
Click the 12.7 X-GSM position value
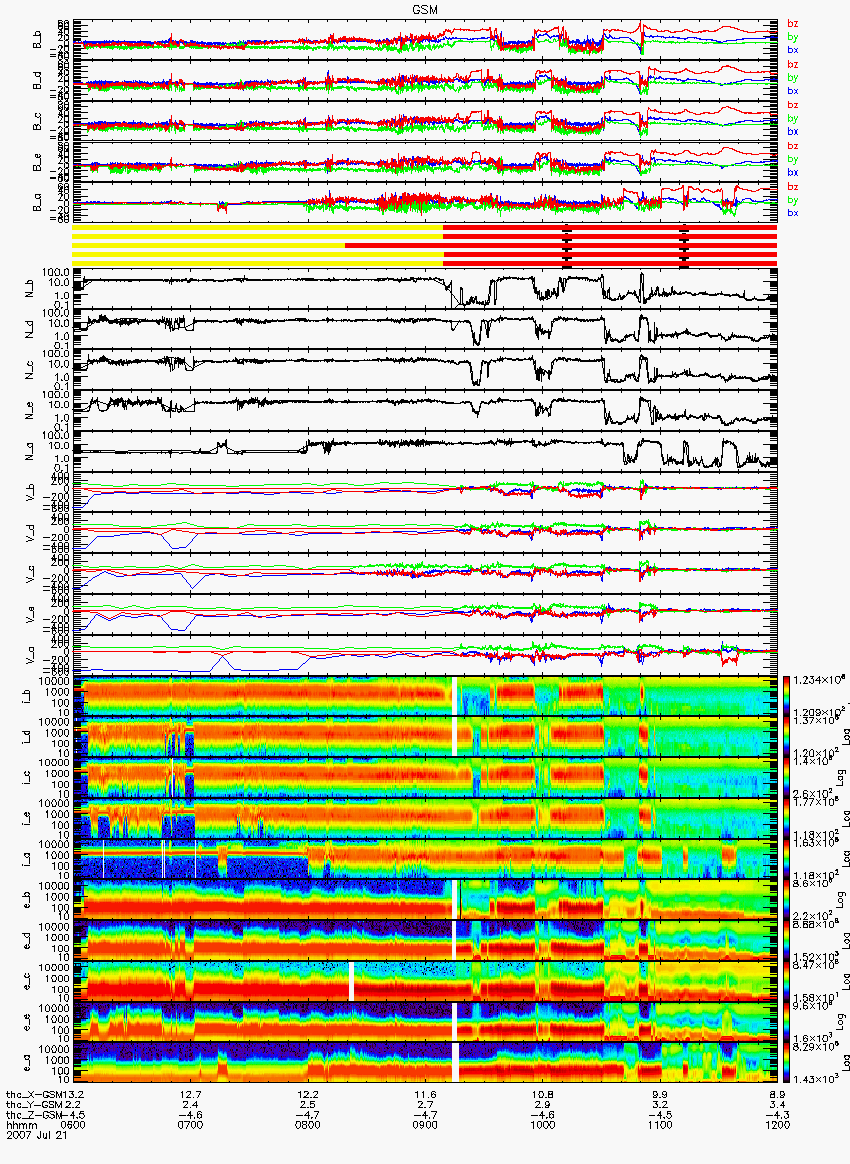(x=191, y=1094)
